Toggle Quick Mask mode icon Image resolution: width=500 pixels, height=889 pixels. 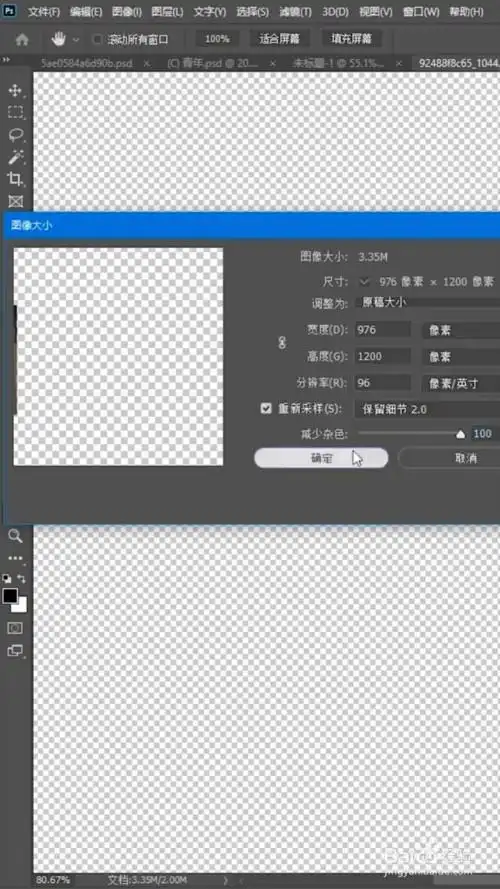(15, 628)
